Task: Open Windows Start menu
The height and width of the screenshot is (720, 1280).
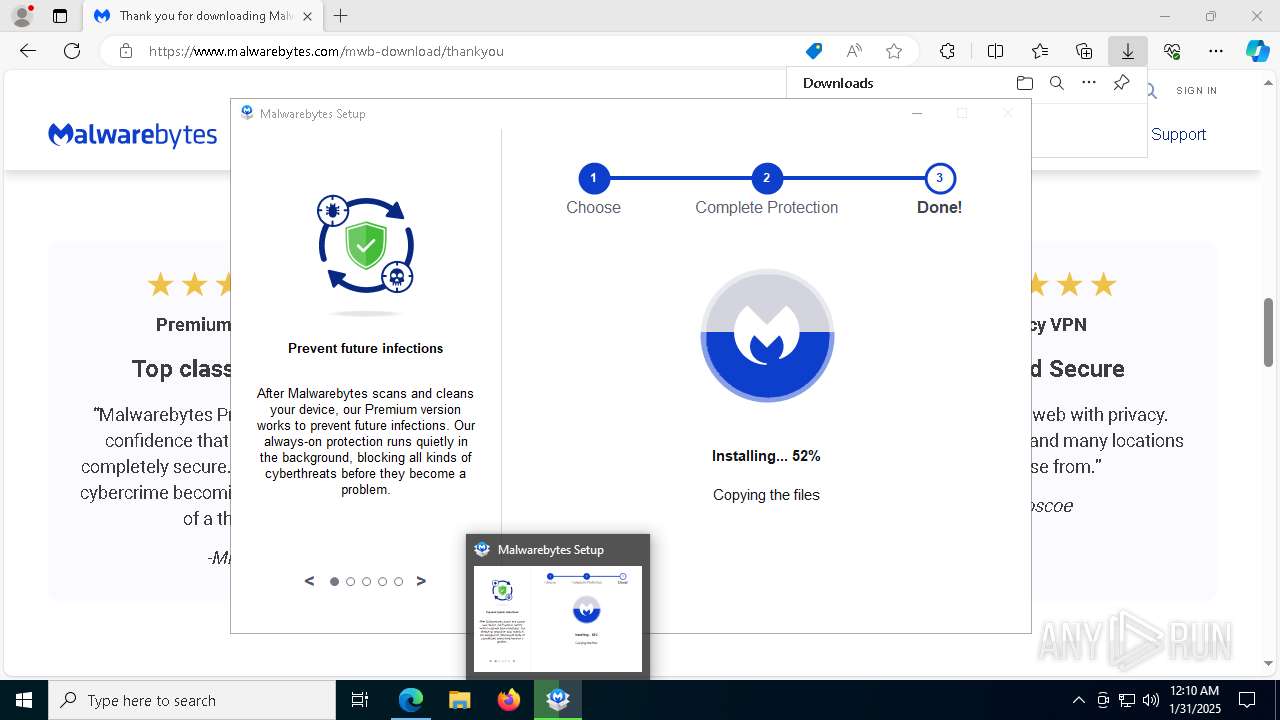Action: pos(24,700)
